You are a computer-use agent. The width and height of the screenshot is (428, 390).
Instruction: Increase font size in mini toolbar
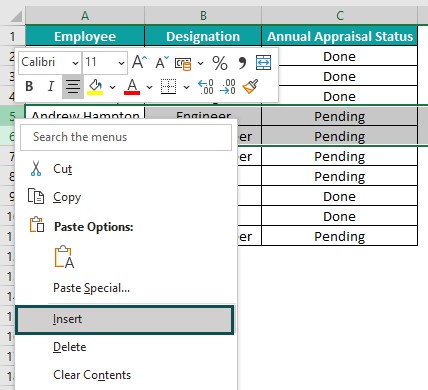pyautogui.click(x=139, y=62)
